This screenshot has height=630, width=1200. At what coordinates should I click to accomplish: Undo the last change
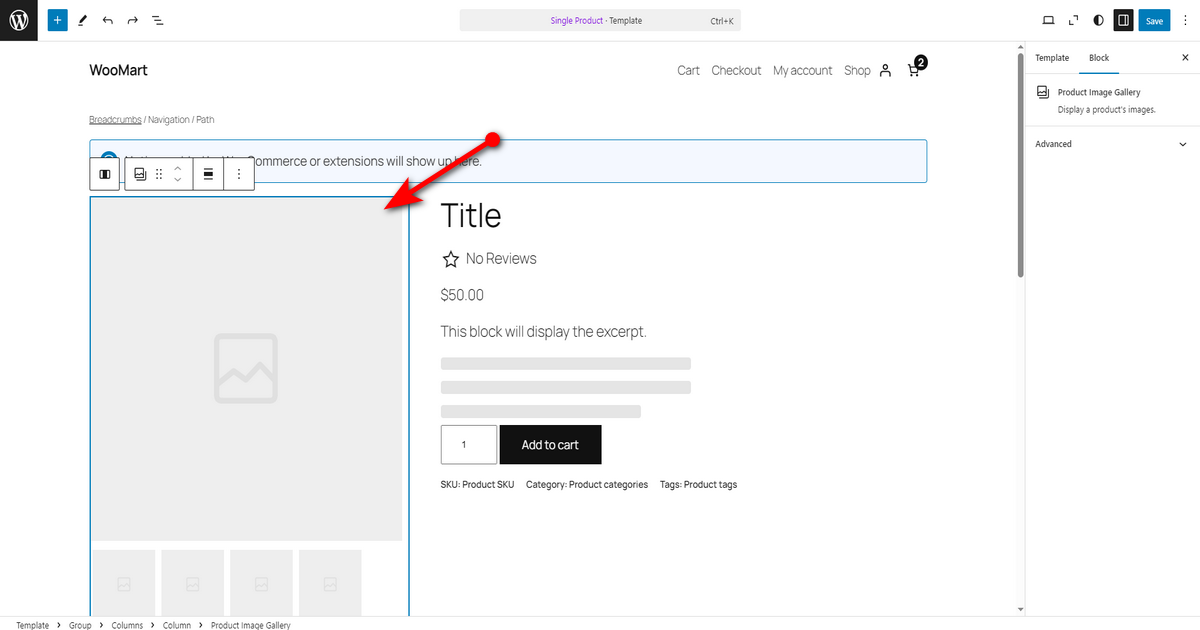(x=108, y=20)
